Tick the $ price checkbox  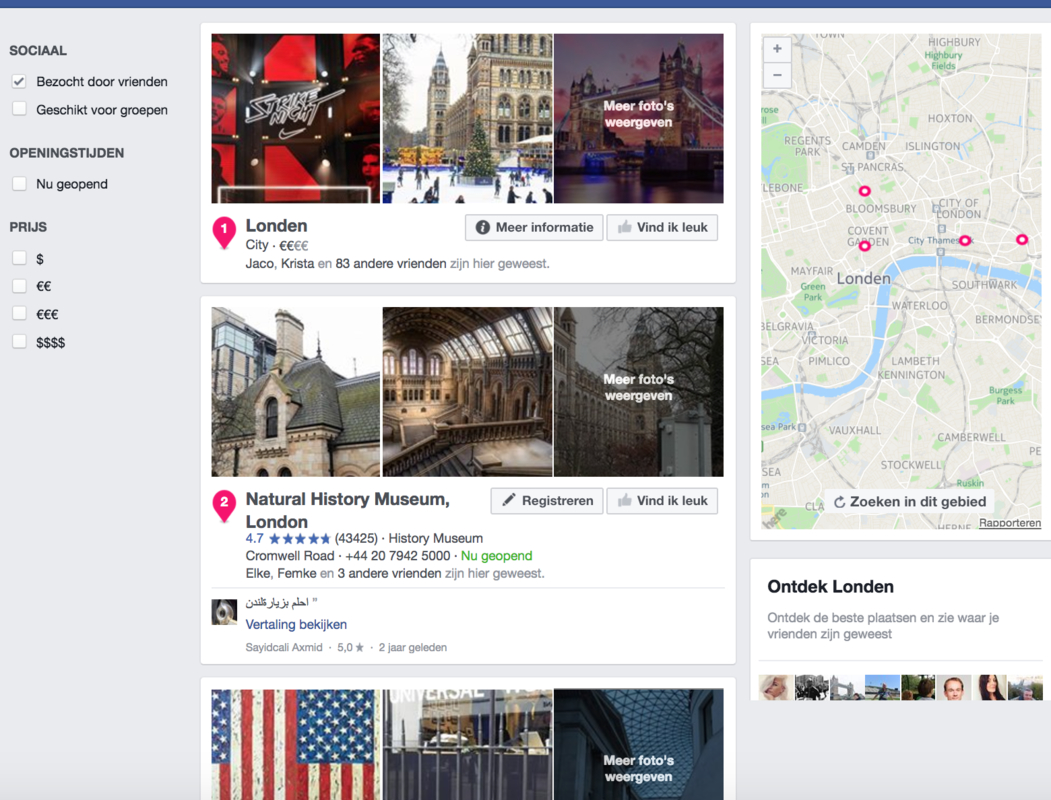point(19,258)
